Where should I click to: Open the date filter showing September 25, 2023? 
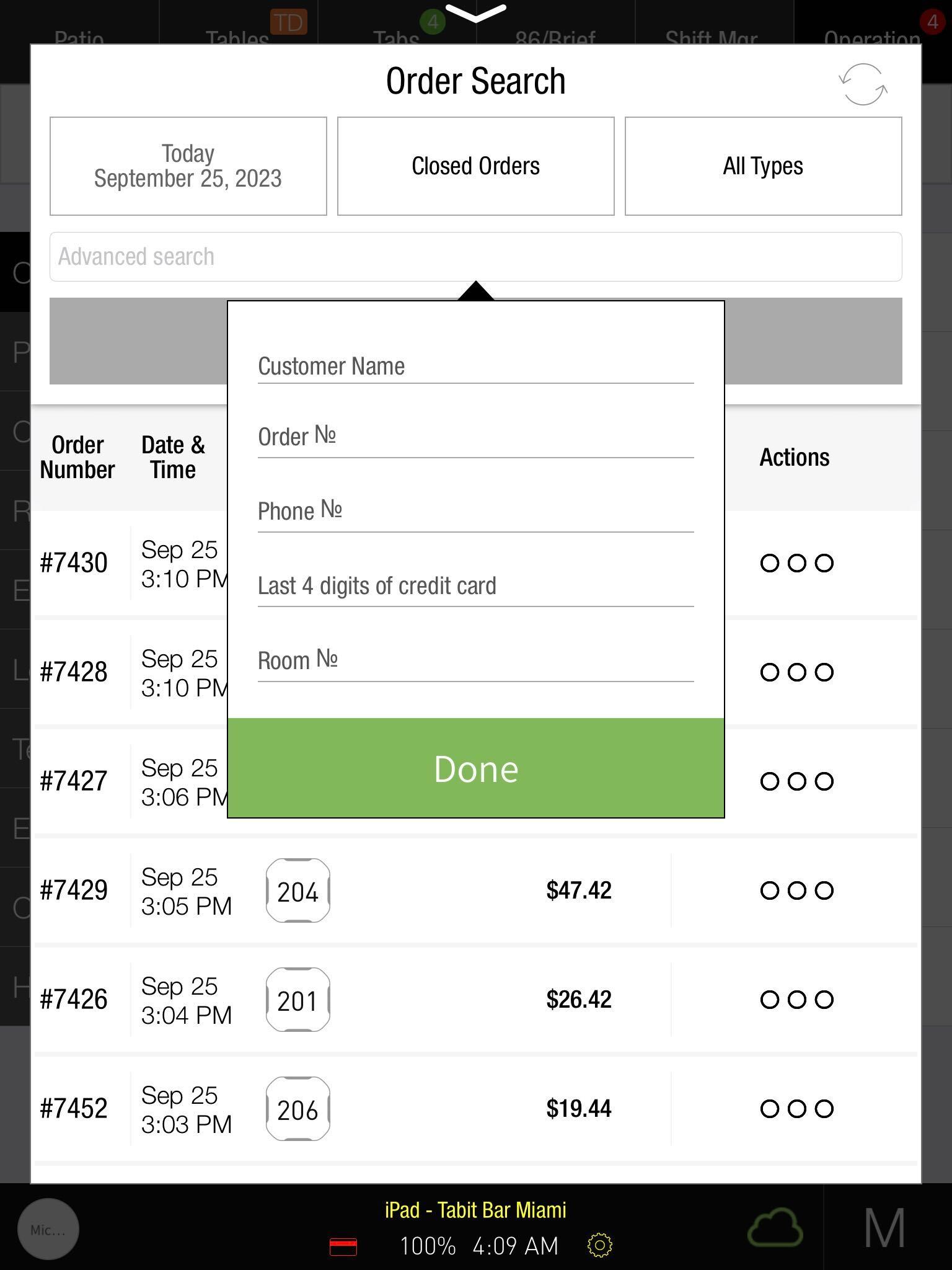pyautogui.click(x=188, y=166)
